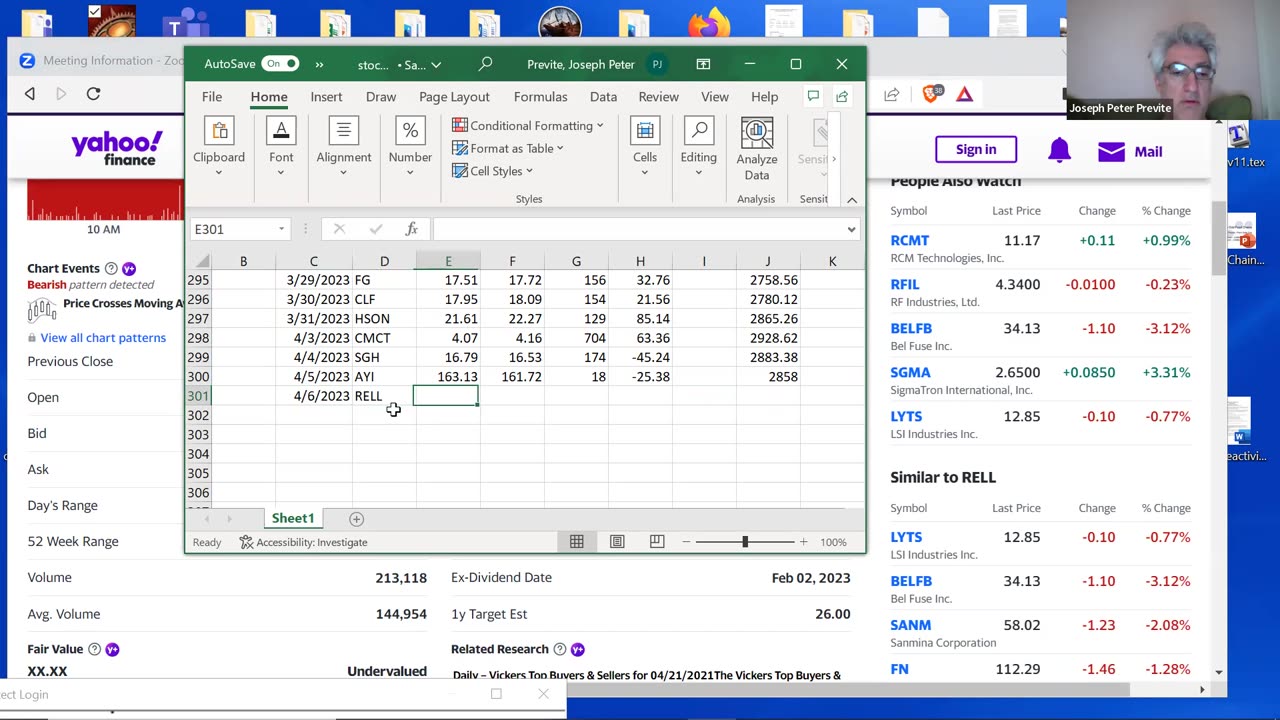Click the zoom in plus button
1280x720 pixels.
tap(803, 541)
